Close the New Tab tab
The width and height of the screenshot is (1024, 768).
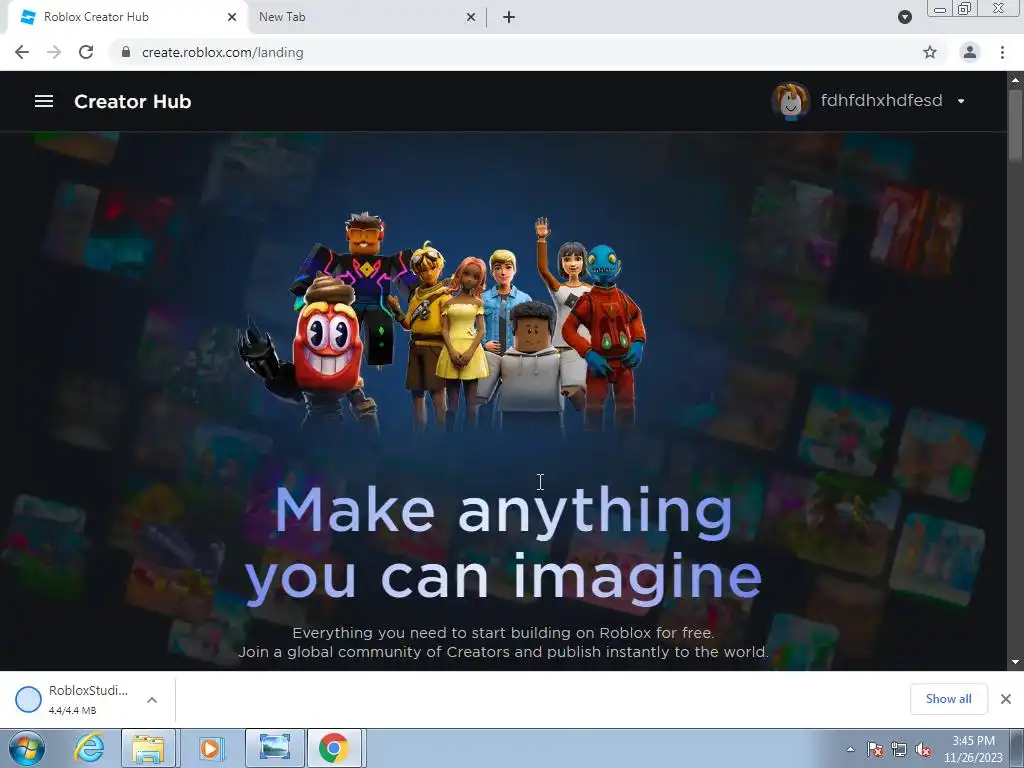pyautogui.click(x=471, y=17)
